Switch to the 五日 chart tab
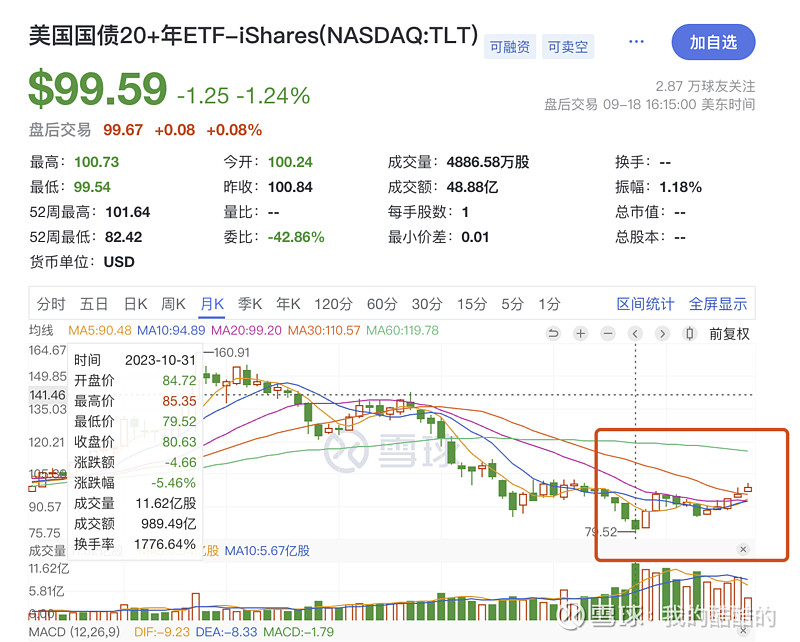Image resolution: width=800 pixels, height=642 pixels. [x=94, y=304]
